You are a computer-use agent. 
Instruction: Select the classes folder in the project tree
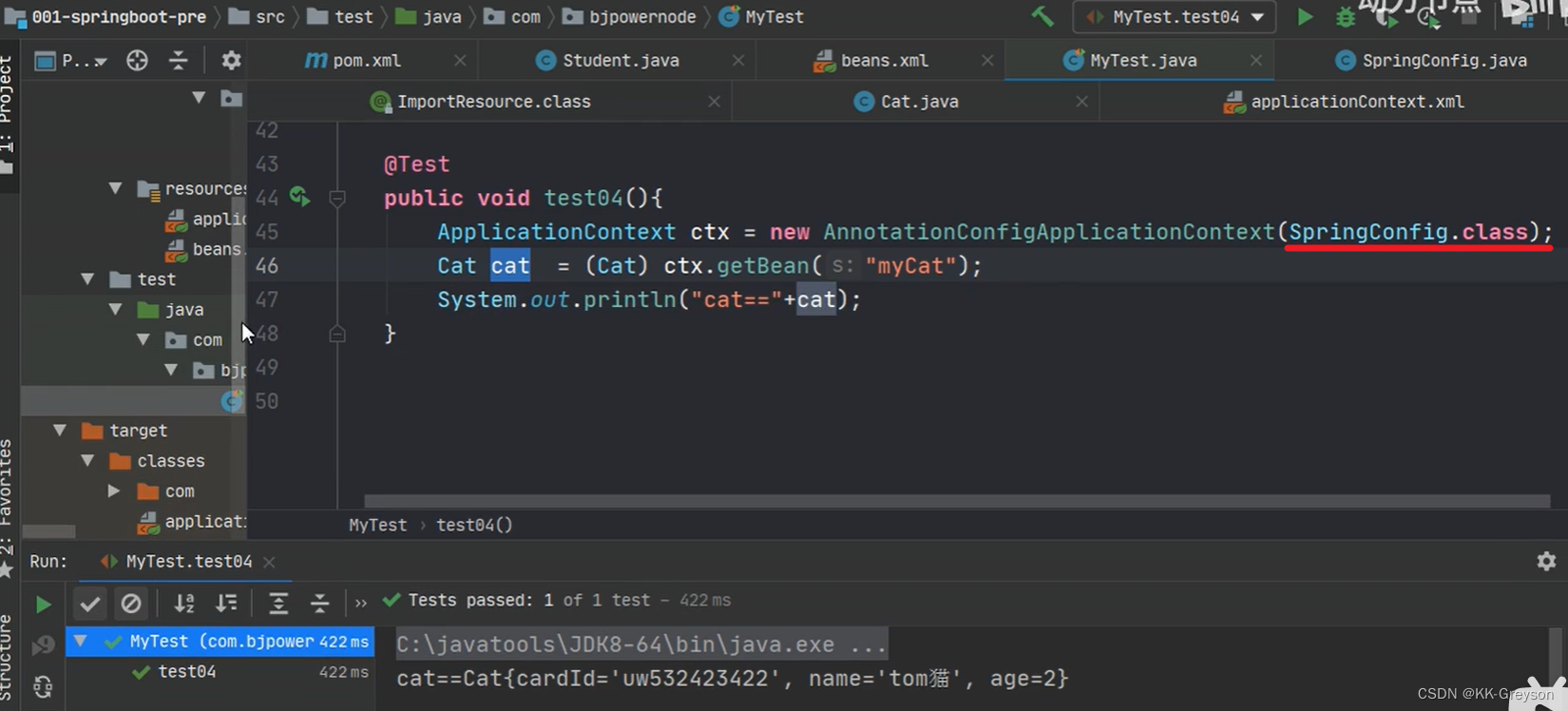pyautogui.click(x=158, y=461)
